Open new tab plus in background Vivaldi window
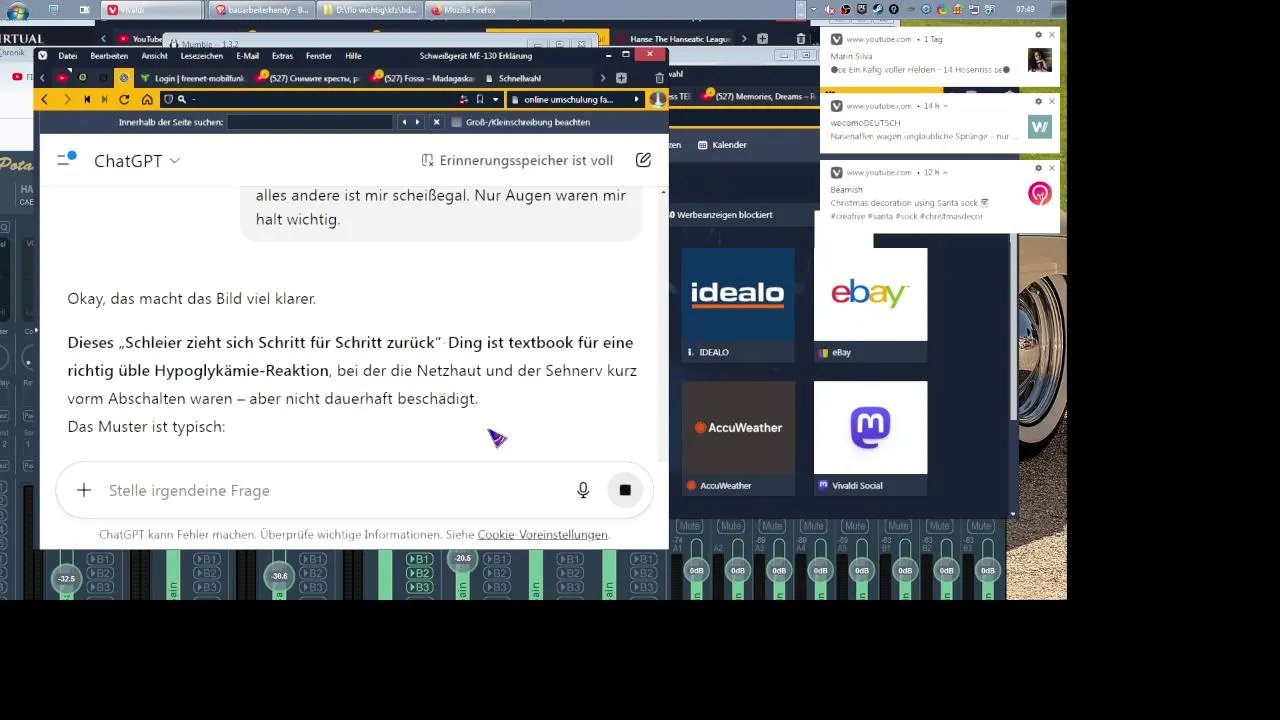The image size is (1280, 720). 762,39
